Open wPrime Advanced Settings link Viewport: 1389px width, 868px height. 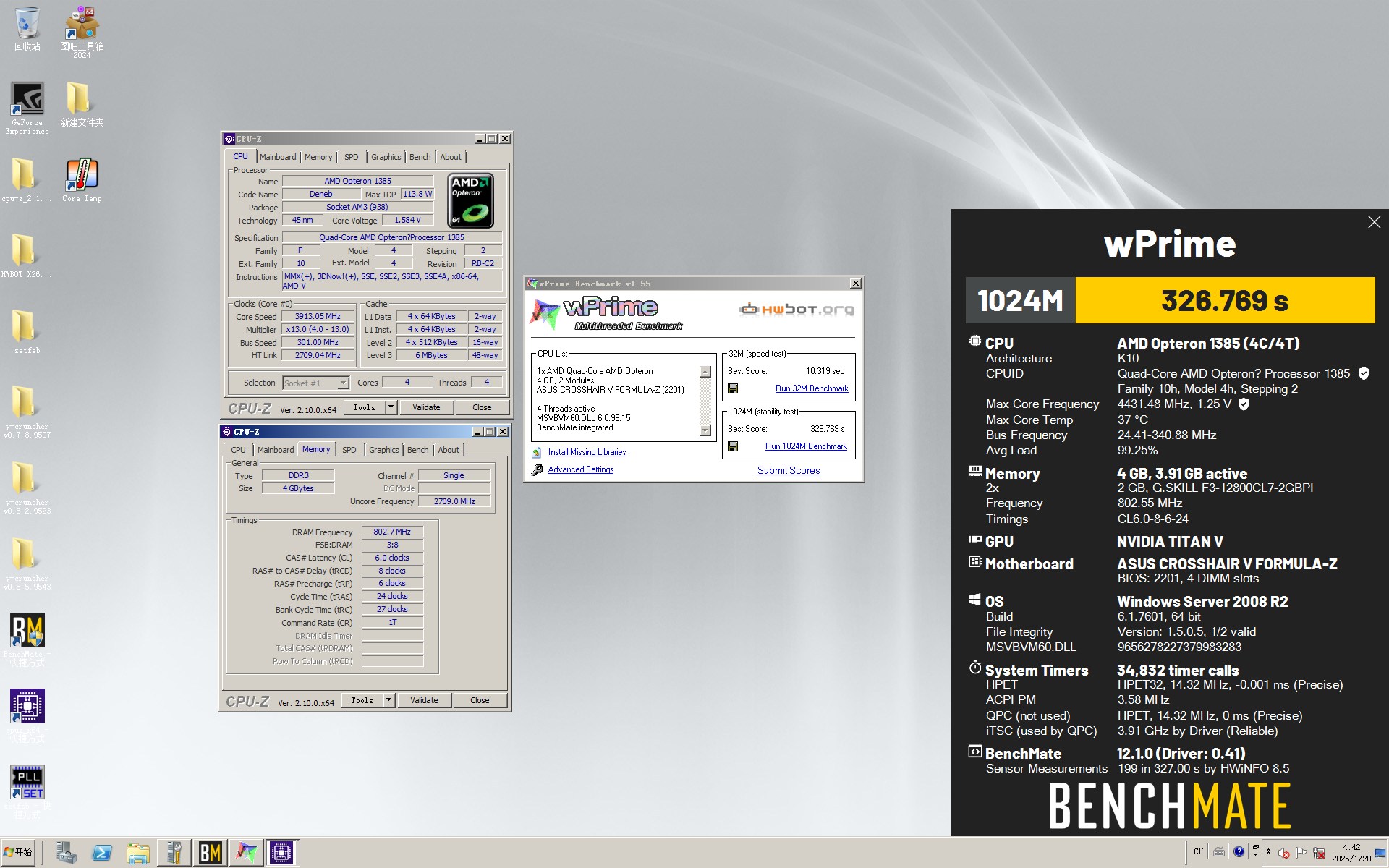tap(580, 469)
